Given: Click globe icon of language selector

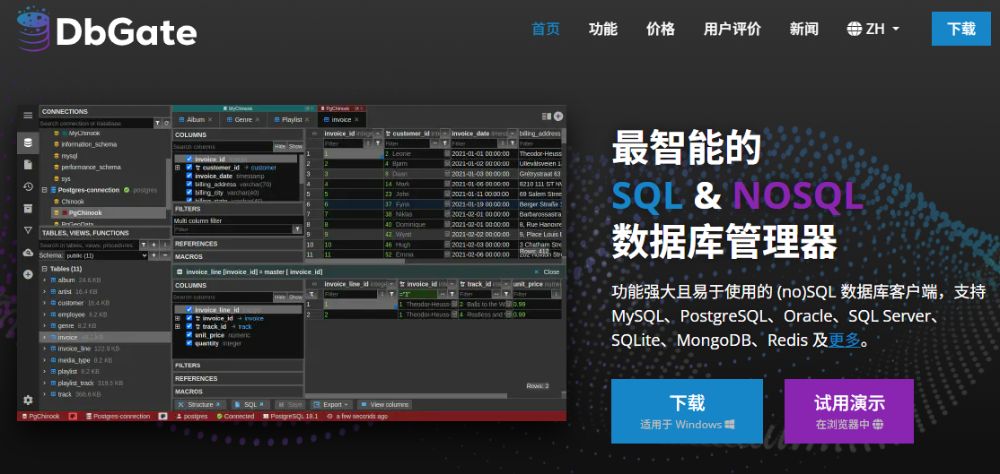Looking at the screenshot, I should [x=855, y=29].
